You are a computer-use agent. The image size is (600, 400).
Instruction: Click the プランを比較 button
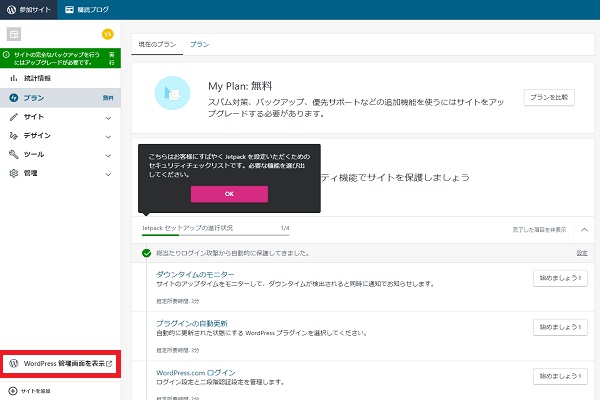point(549,98)
